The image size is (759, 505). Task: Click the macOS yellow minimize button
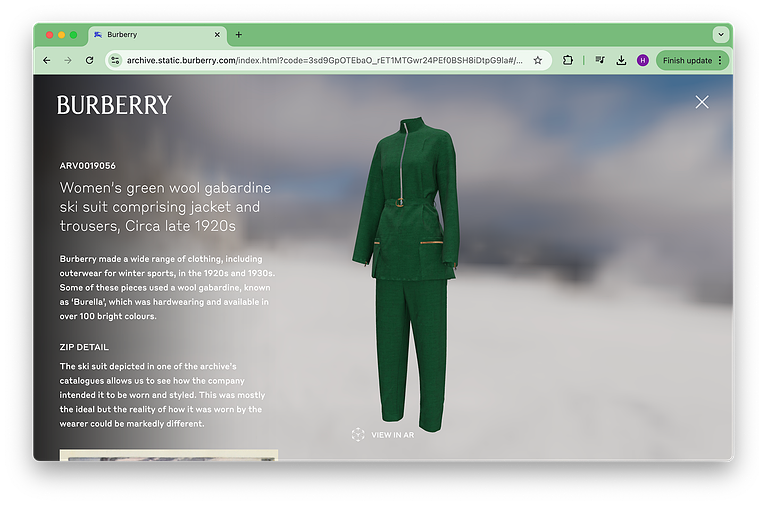point(61,35)
